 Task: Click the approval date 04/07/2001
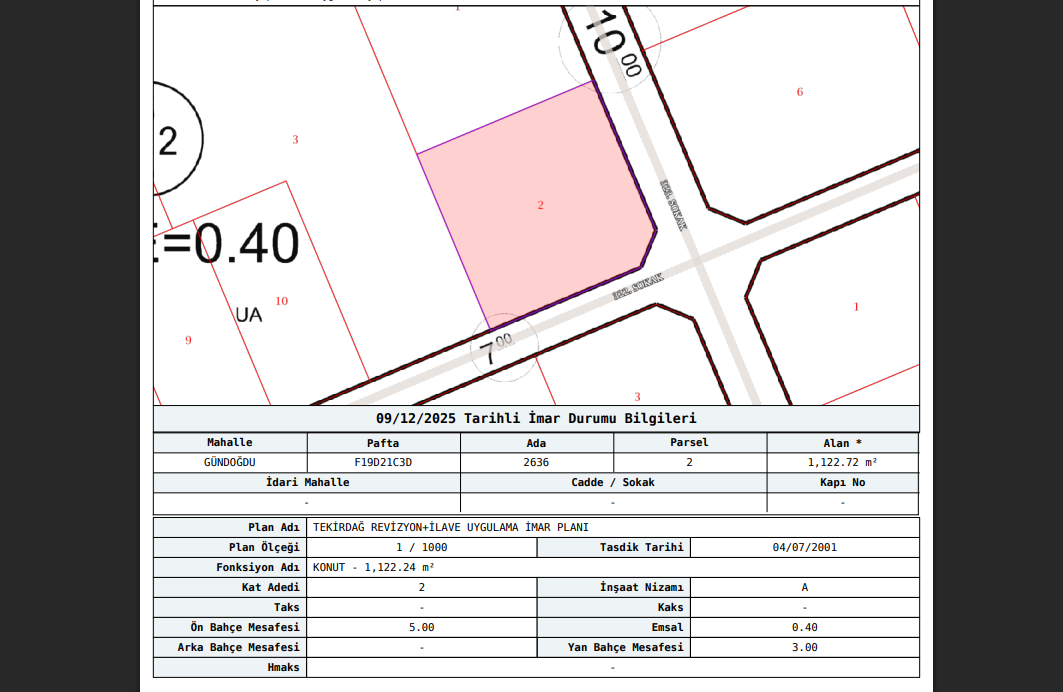804,548
